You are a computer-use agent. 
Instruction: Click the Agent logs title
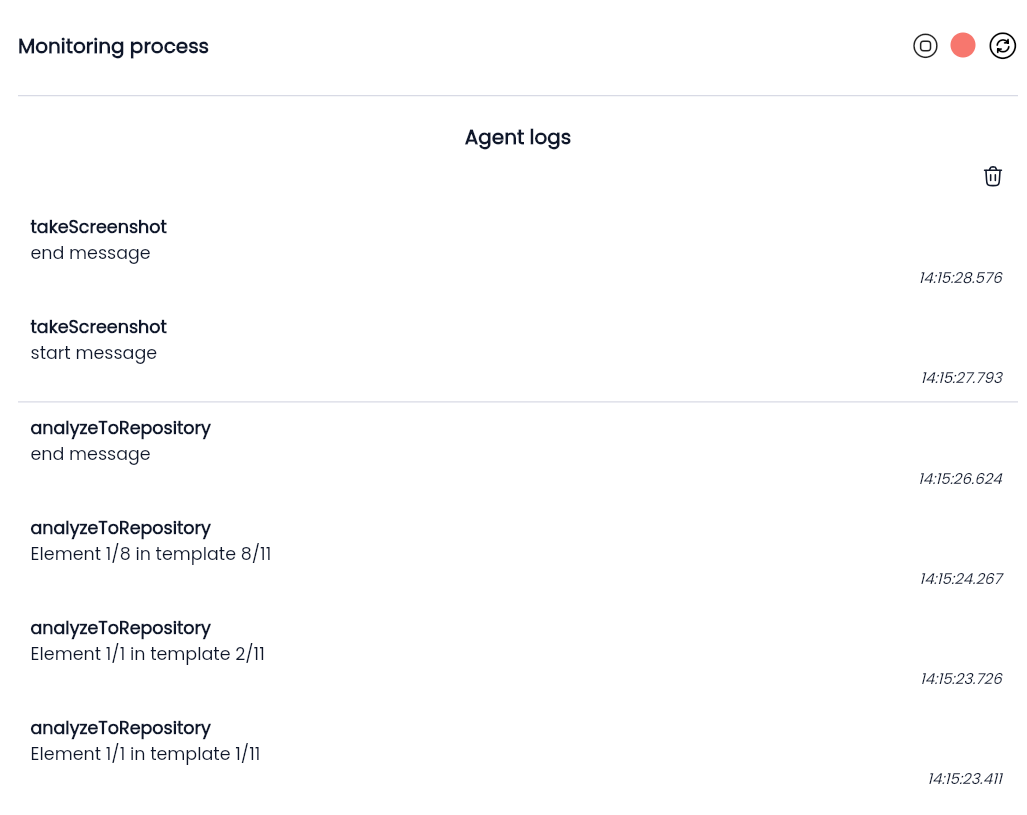coord(517,138)
